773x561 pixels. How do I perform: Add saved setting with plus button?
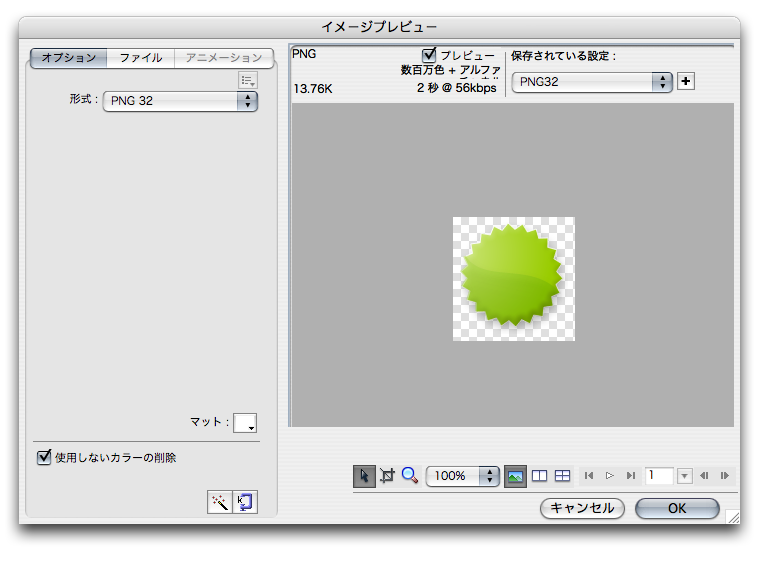click(x=685, y=82)
